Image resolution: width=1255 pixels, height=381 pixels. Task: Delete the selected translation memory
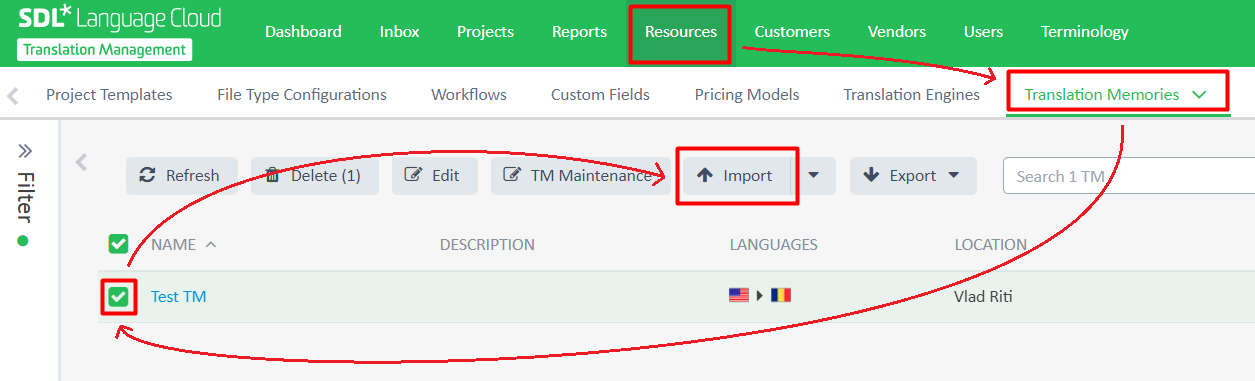[315, 176]
